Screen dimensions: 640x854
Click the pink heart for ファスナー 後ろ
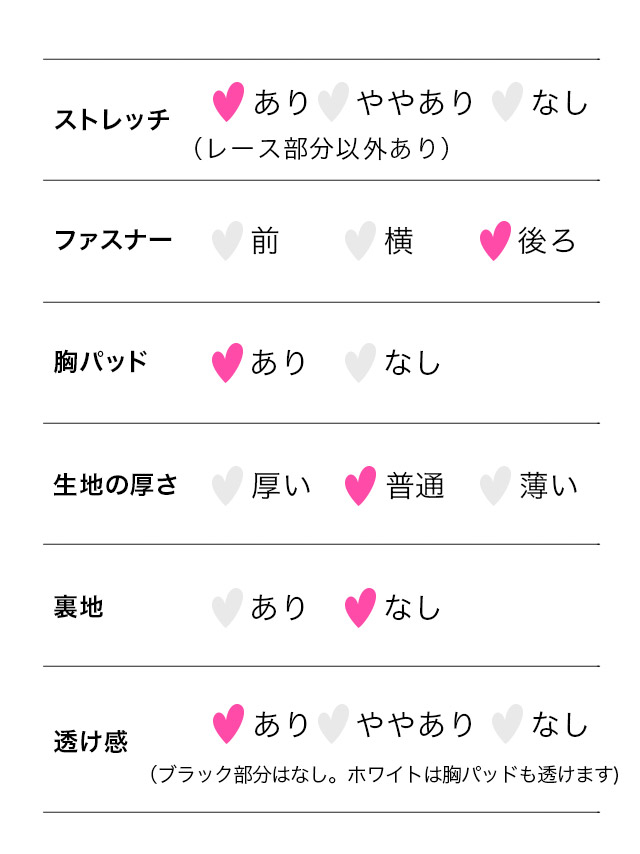tap(495, 241)
